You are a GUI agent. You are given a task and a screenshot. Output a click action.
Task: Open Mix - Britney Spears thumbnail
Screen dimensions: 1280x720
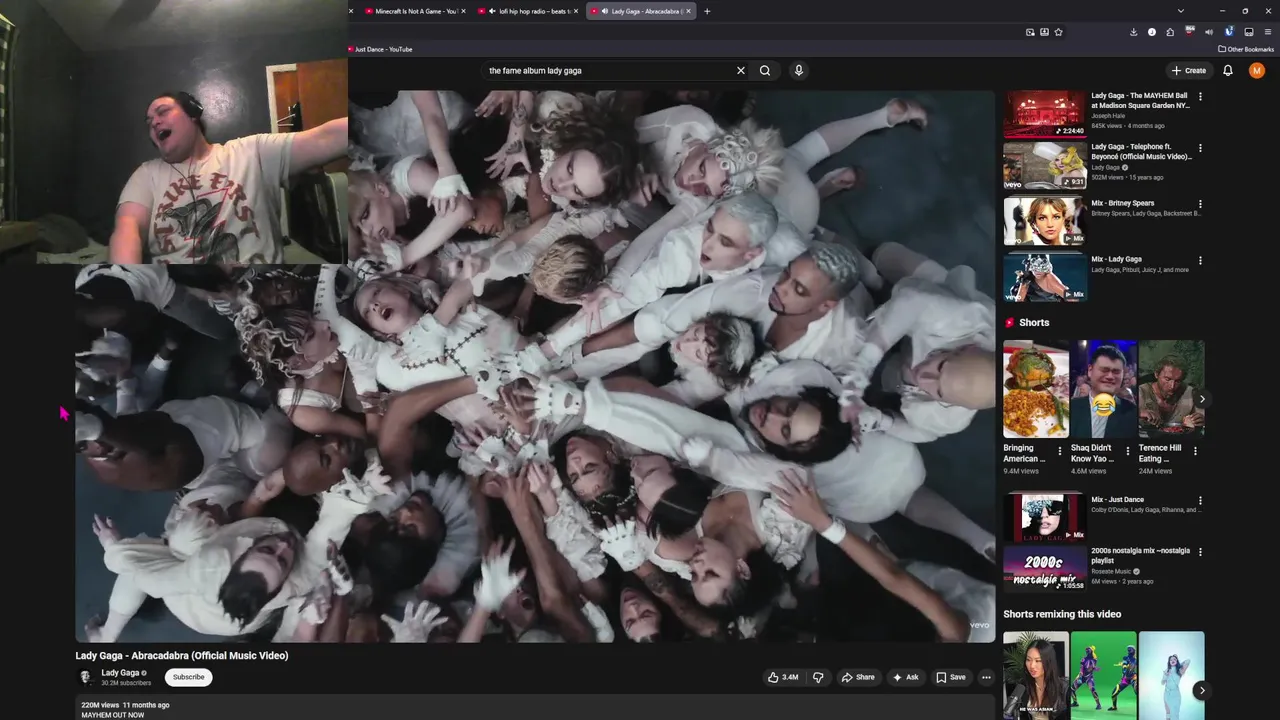tap(1045, 221)
